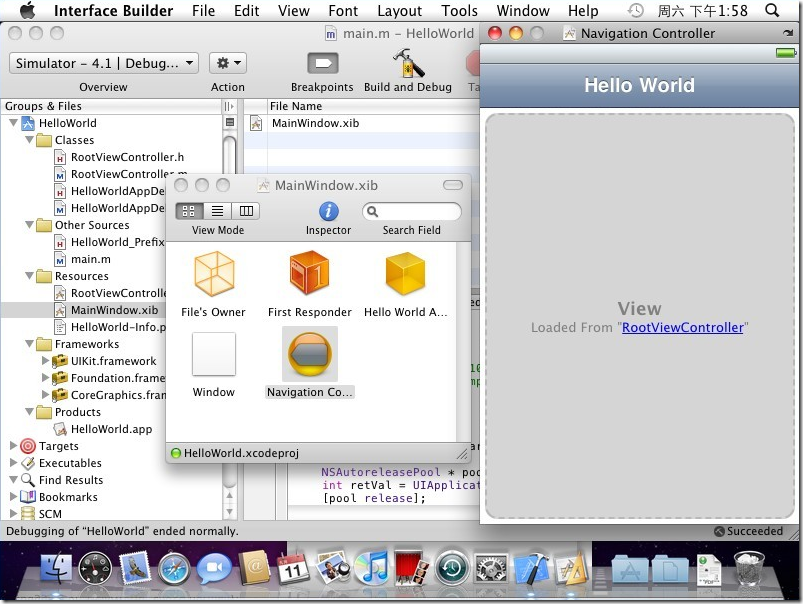Open Xcode from the Dock
Viewport: 803px width, 604px height.
pyautogui.click(x=531, y=568)
